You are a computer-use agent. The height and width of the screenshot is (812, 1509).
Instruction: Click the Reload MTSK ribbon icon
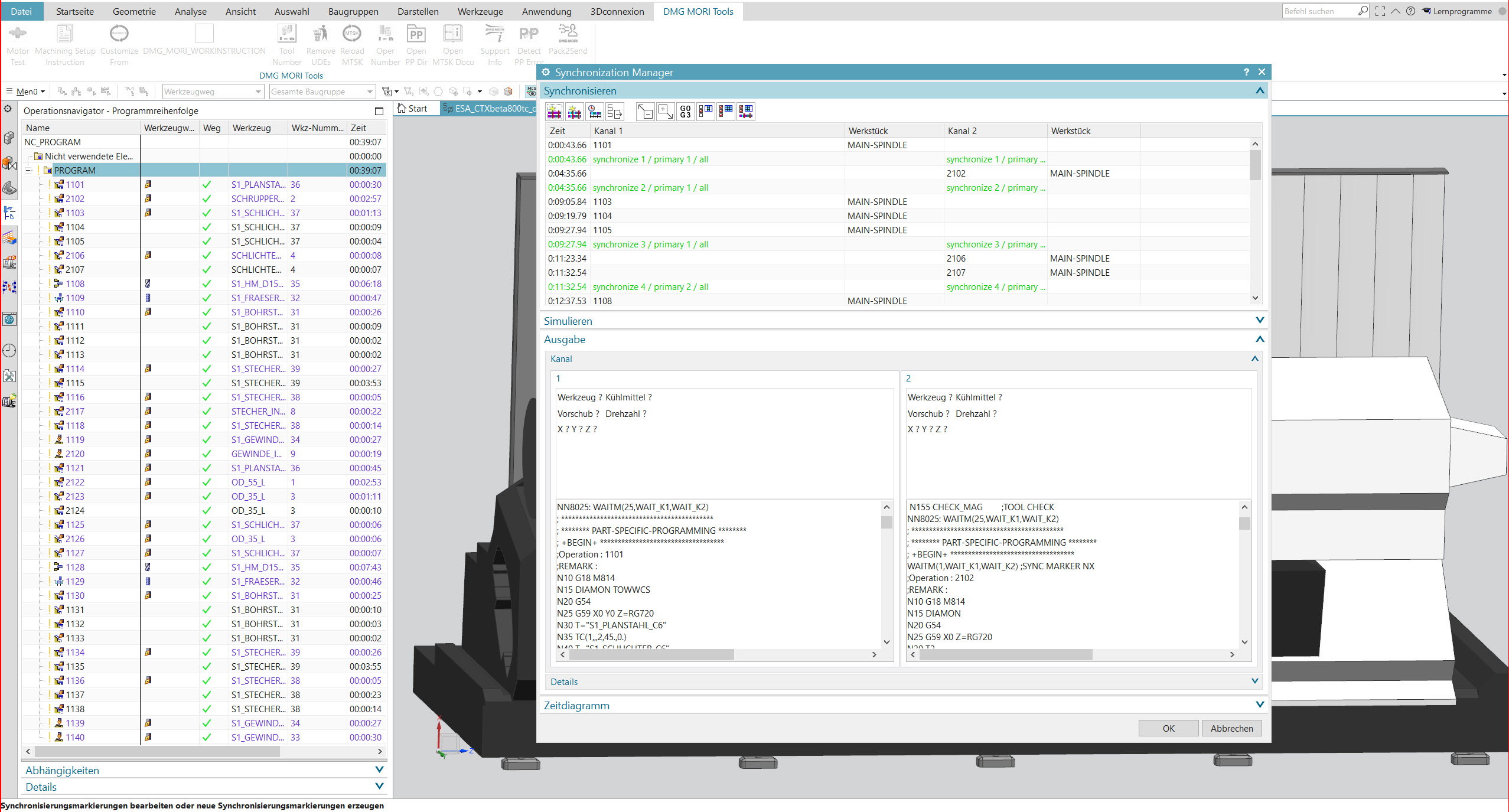[352, 44]
